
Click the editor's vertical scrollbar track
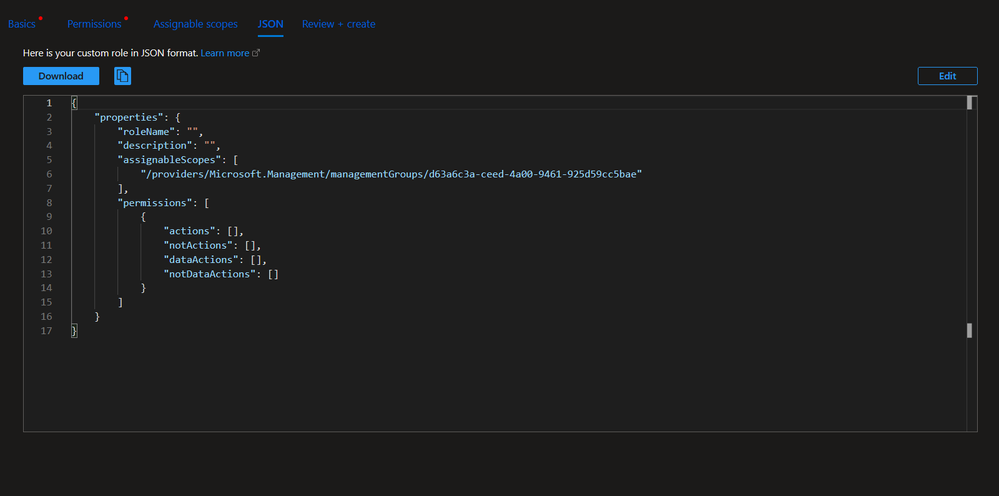(x=970, y=220)
